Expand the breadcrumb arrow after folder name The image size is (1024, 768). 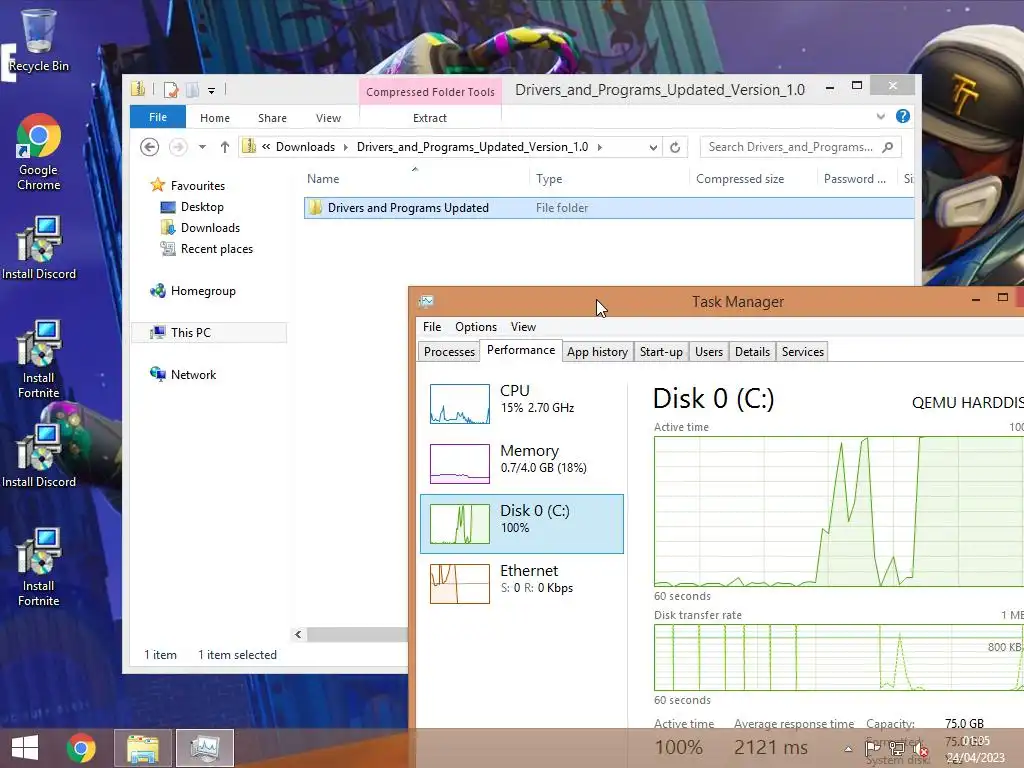point(600,147)
